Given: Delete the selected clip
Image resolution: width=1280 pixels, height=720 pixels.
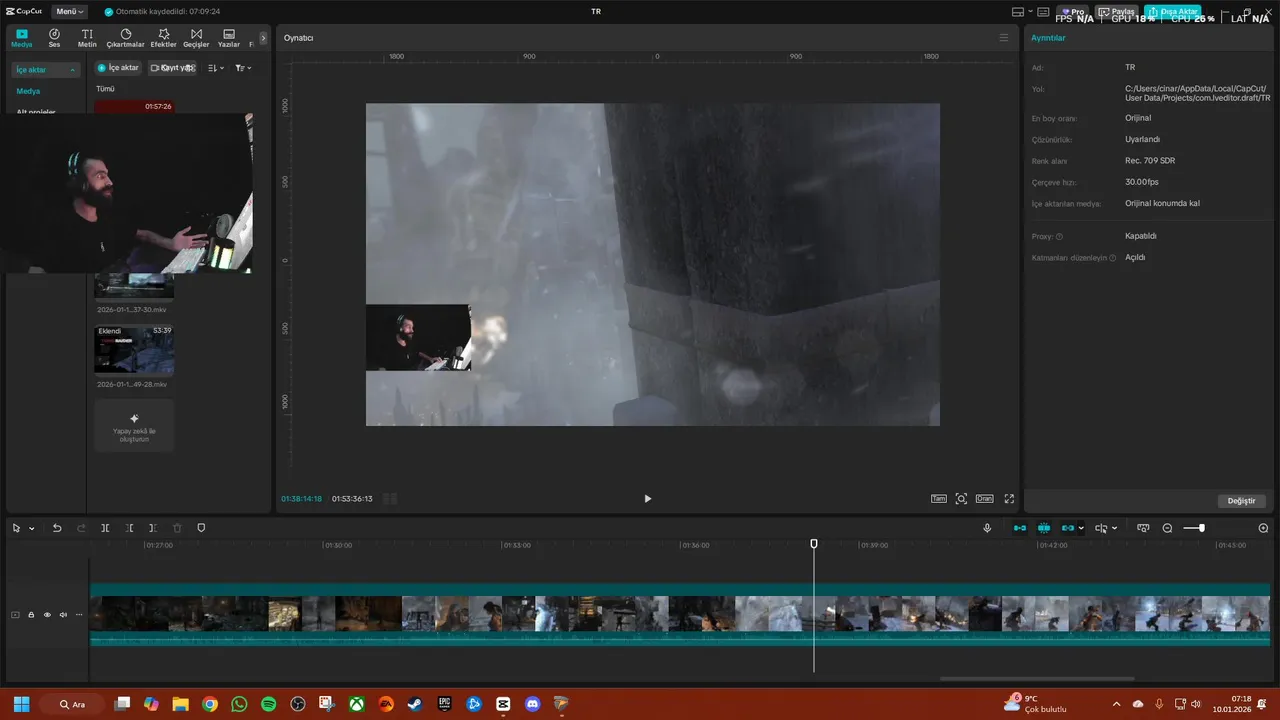Looking at the screenshot, I should tap(177, 528).
